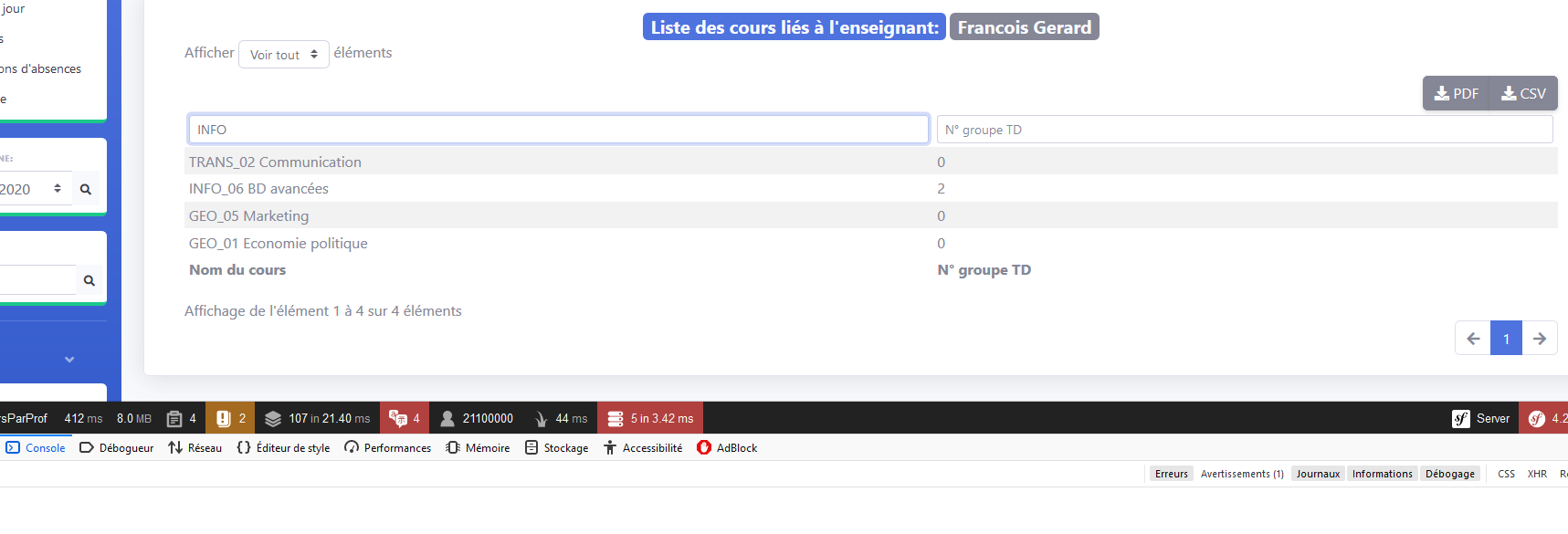Select the GEO_05 Marketing row
This screenshot has height=534, width=1568.
coord(871,215)
